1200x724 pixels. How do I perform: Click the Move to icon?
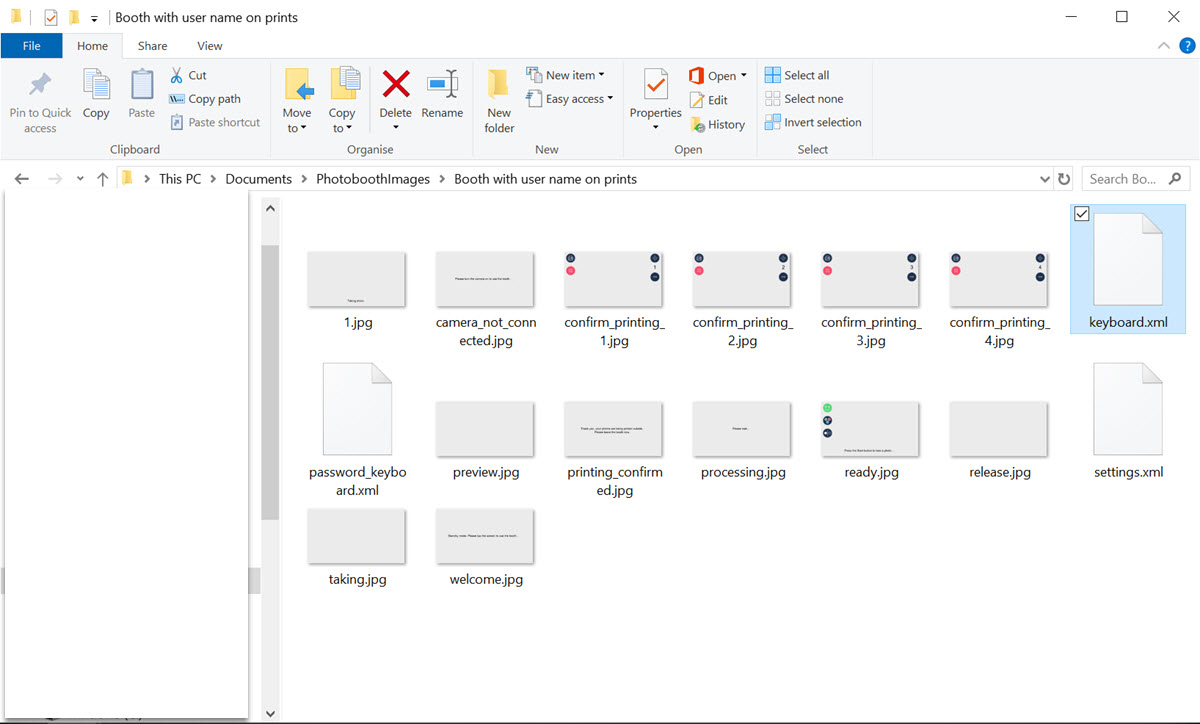point(298,85)
